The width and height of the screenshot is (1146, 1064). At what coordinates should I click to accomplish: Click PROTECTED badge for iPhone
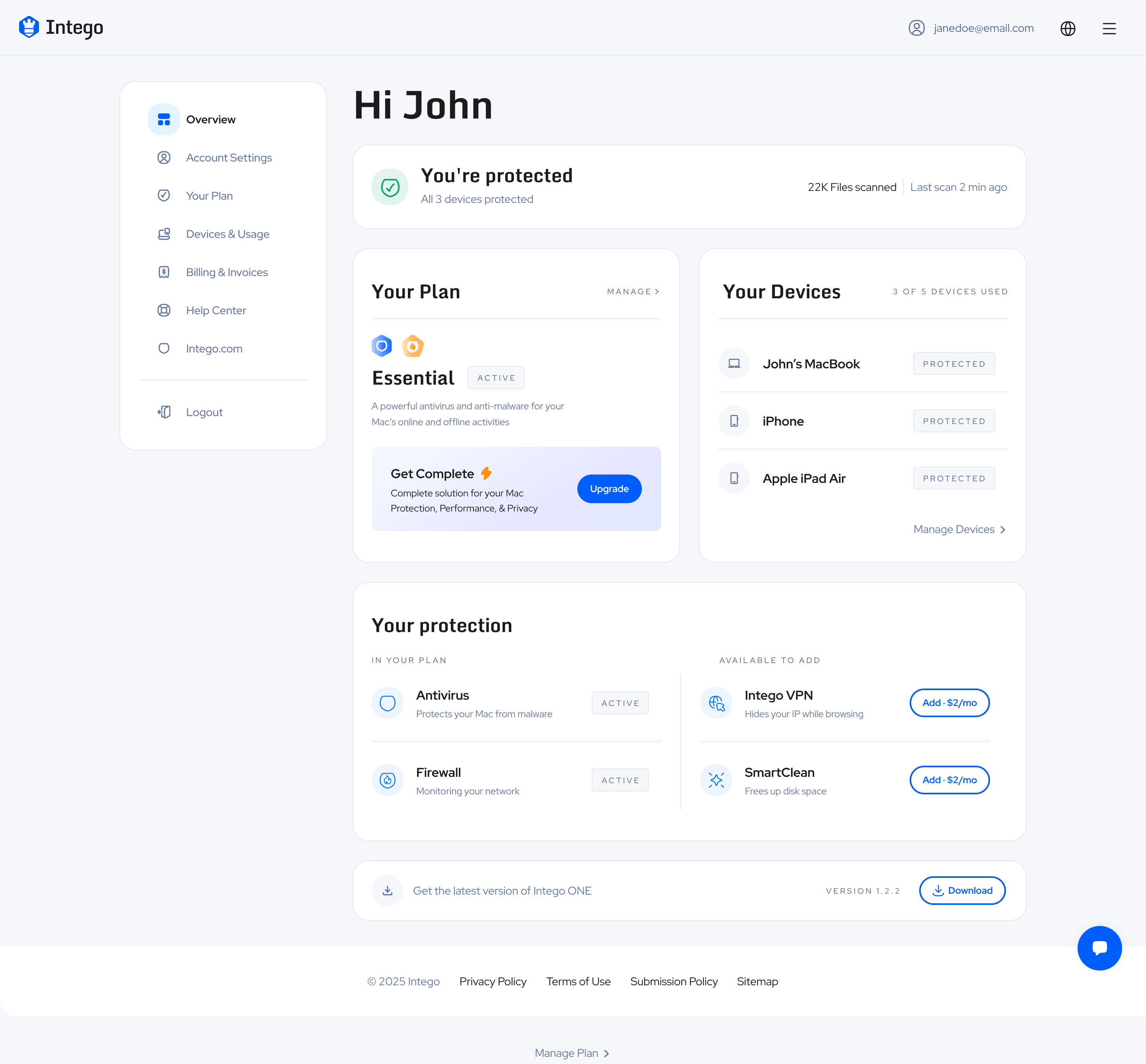(954, 421)
